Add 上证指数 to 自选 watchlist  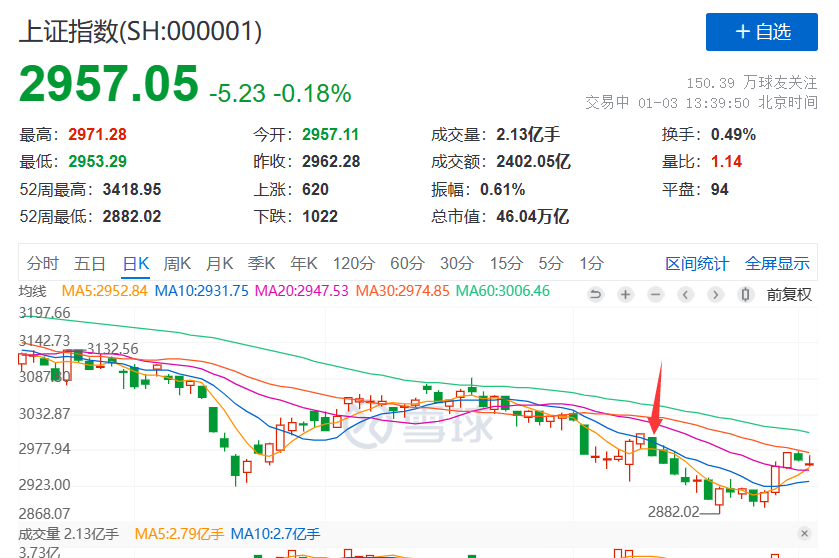pyautogui.click(x=761, y=32)
